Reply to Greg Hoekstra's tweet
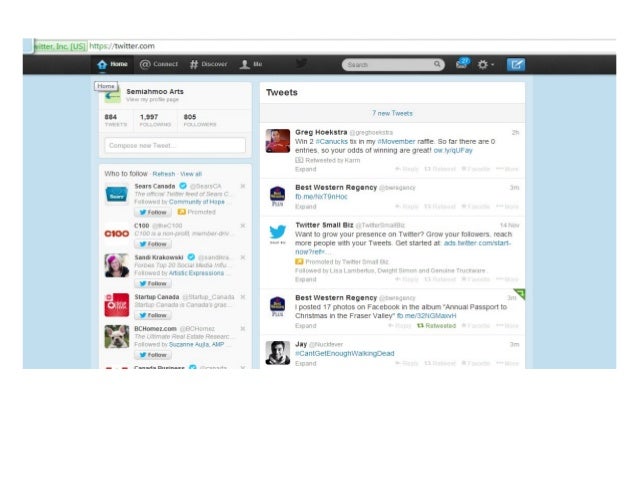The width and height of the screenshot is (638, 479). pos(406,169)
